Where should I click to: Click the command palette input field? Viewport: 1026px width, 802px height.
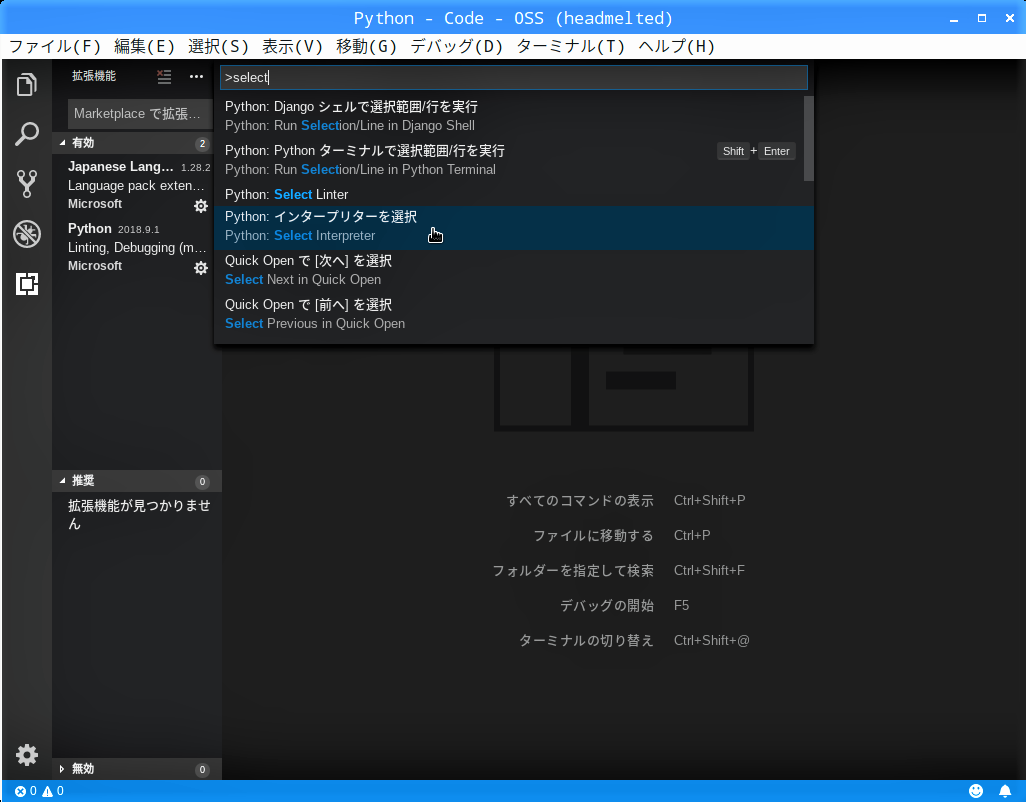click(x=514, y=77)
